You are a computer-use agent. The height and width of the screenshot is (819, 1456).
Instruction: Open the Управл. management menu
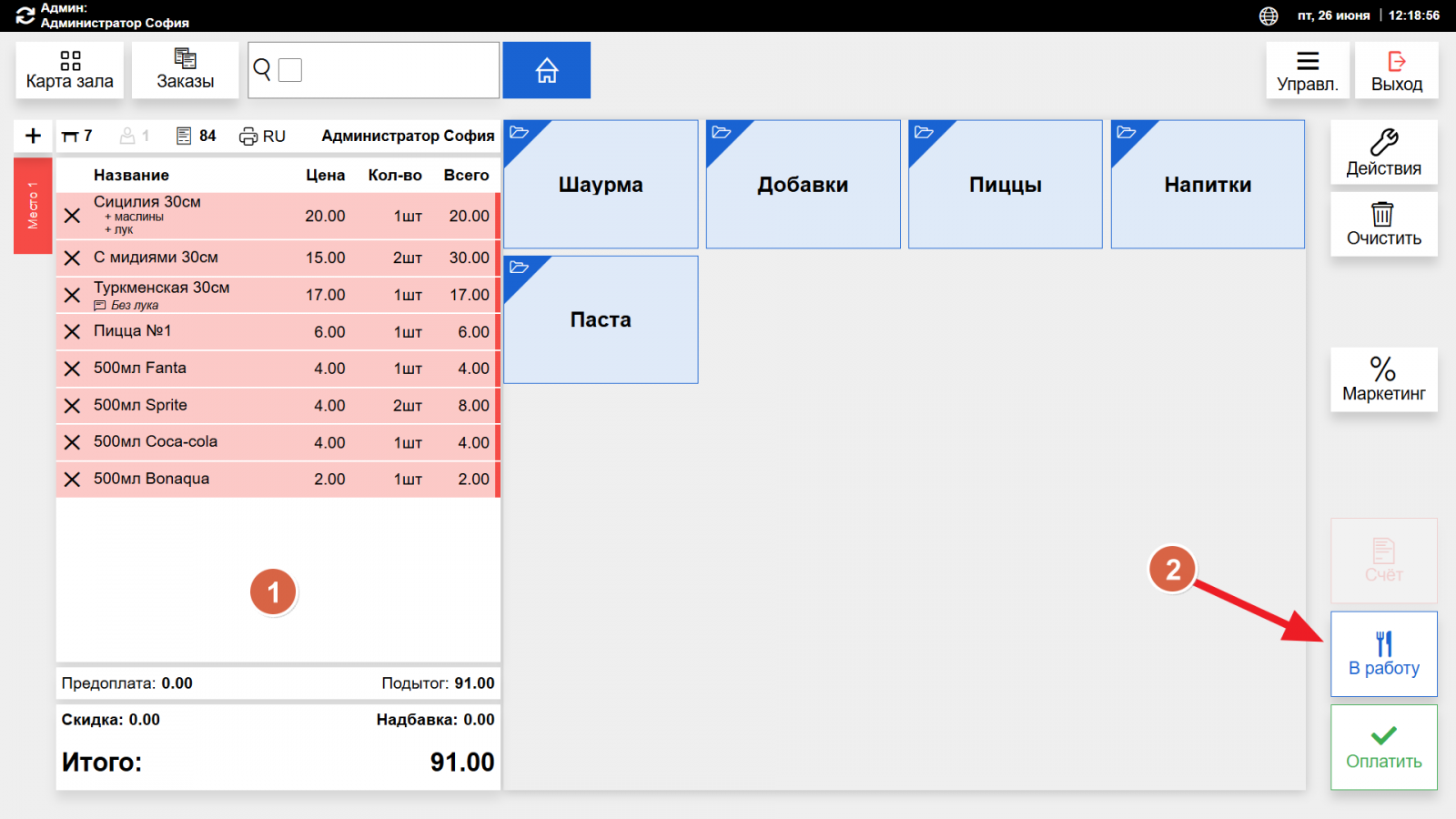pyautogui.click(x=1308, y=70)
